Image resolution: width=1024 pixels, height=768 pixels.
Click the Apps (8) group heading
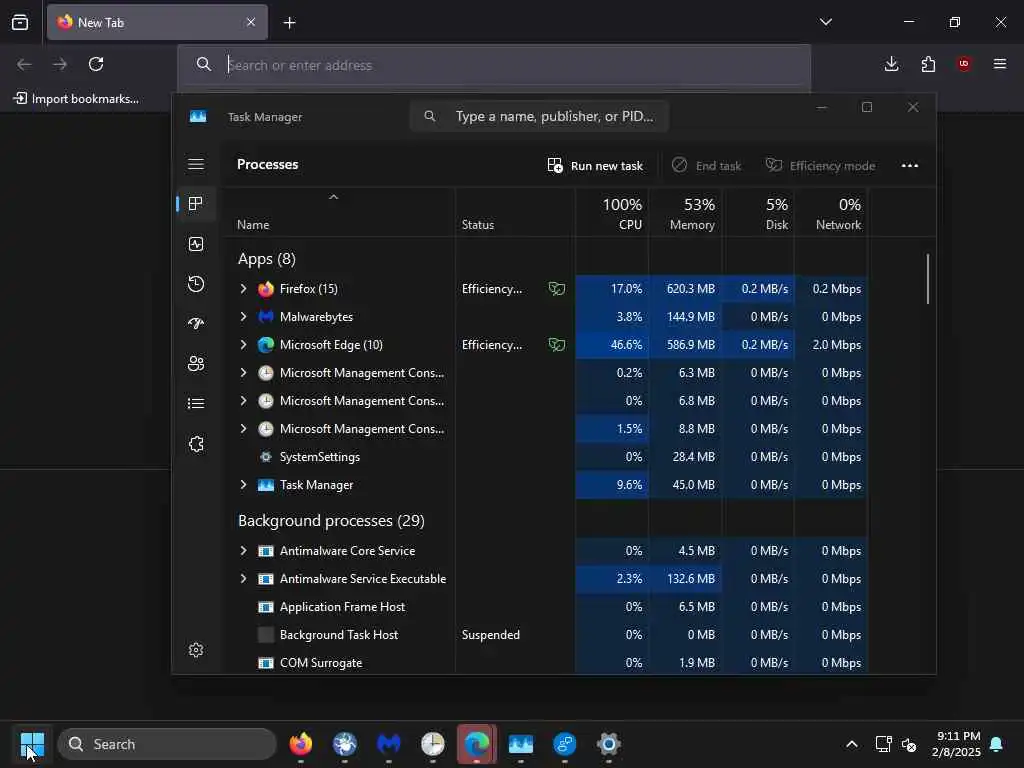pyautogui.click(x=267, y=259)
